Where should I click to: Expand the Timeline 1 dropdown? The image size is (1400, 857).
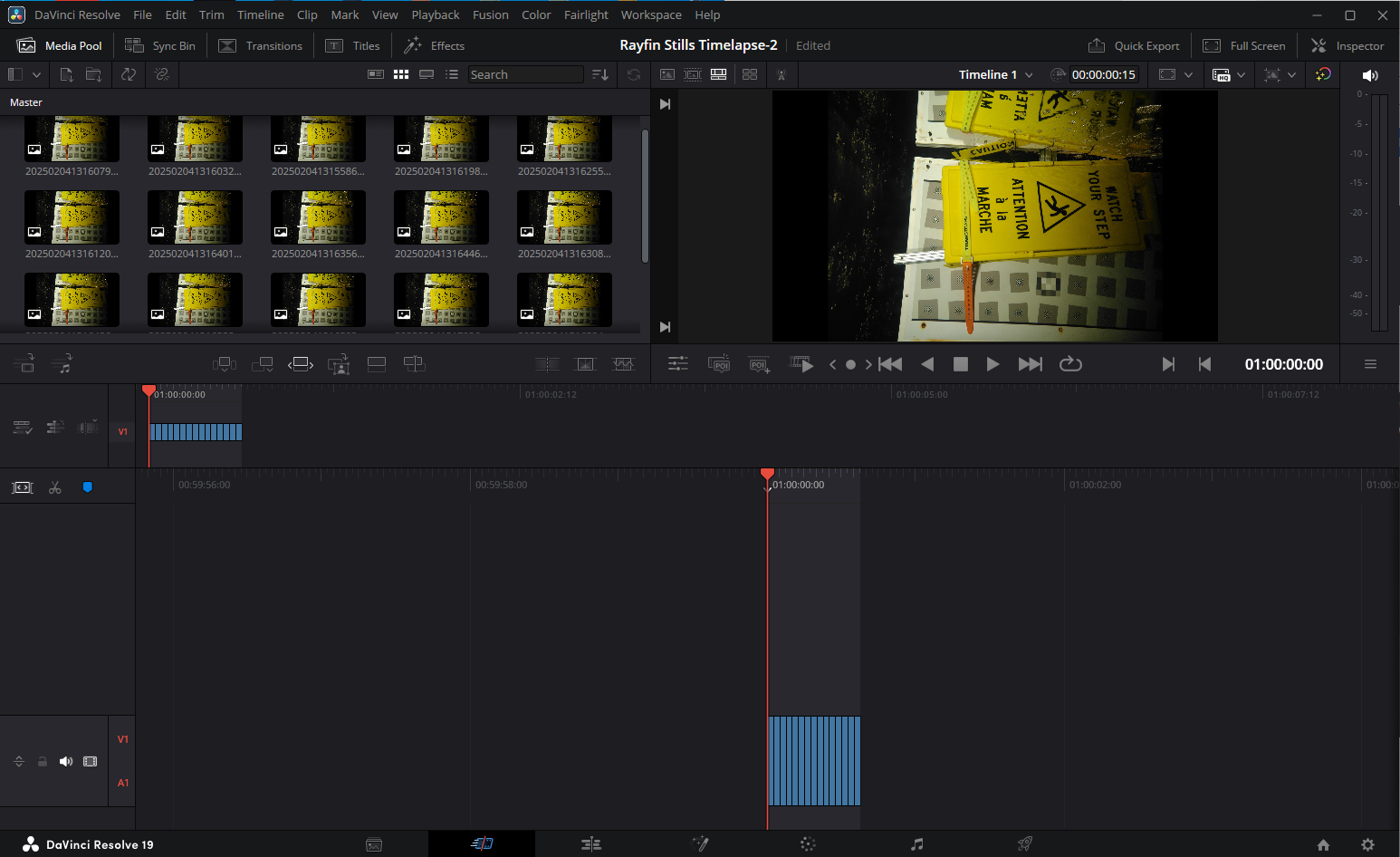(x=1029, y=75)
